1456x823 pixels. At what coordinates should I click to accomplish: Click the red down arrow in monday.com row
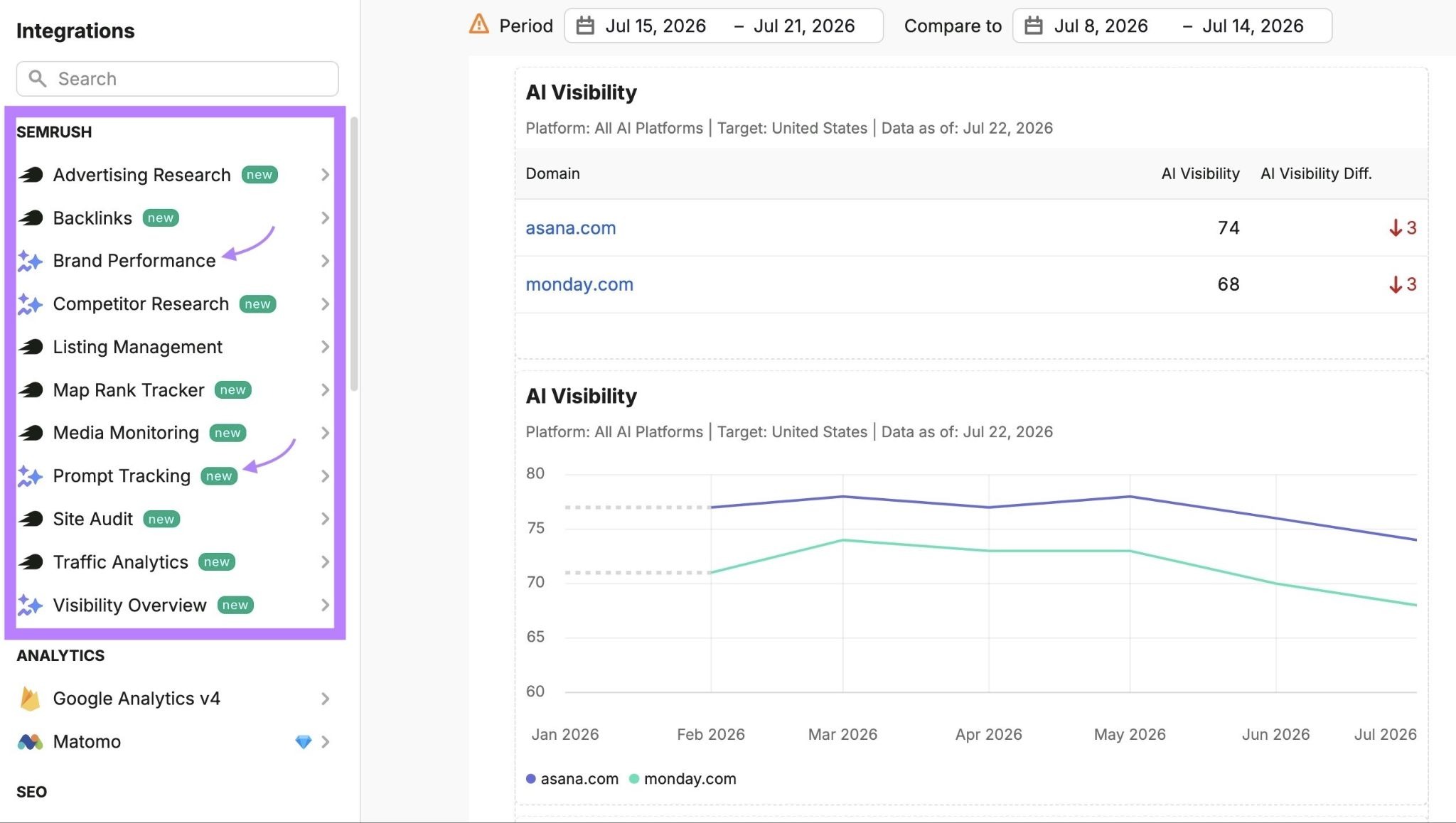coord(1396,284)
